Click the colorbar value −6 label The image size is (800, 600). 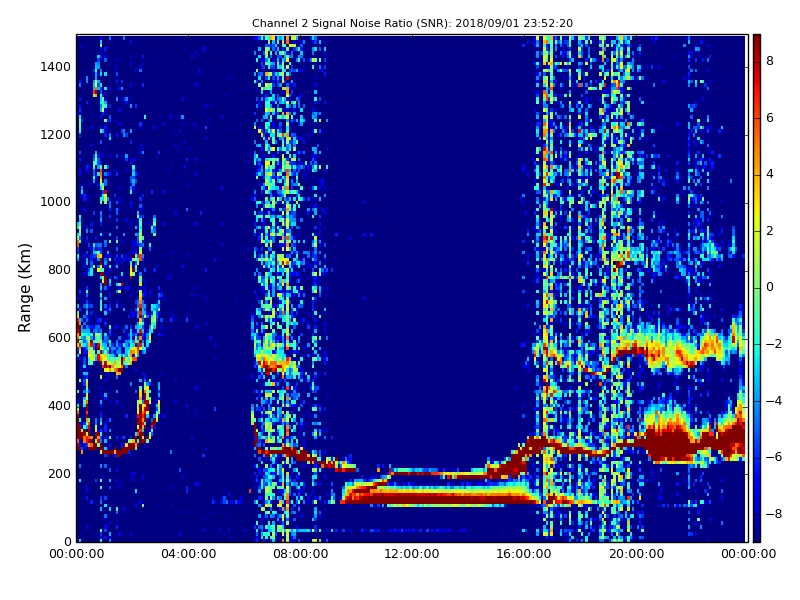(x=774, y=457)
